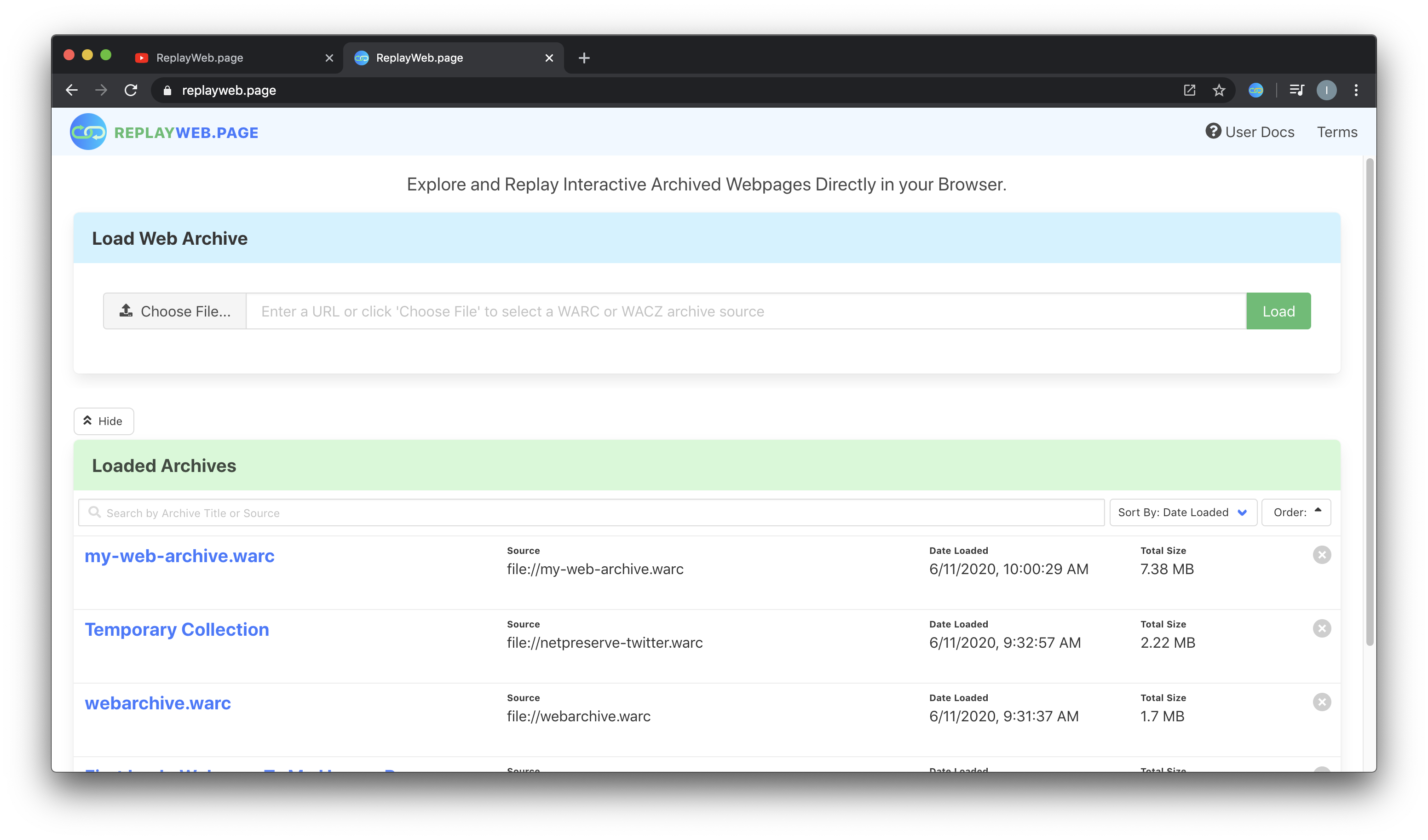Open a new browser tab
This screenshot has height=840, width=1428.
pyautogui.click(x=584, y=58)
